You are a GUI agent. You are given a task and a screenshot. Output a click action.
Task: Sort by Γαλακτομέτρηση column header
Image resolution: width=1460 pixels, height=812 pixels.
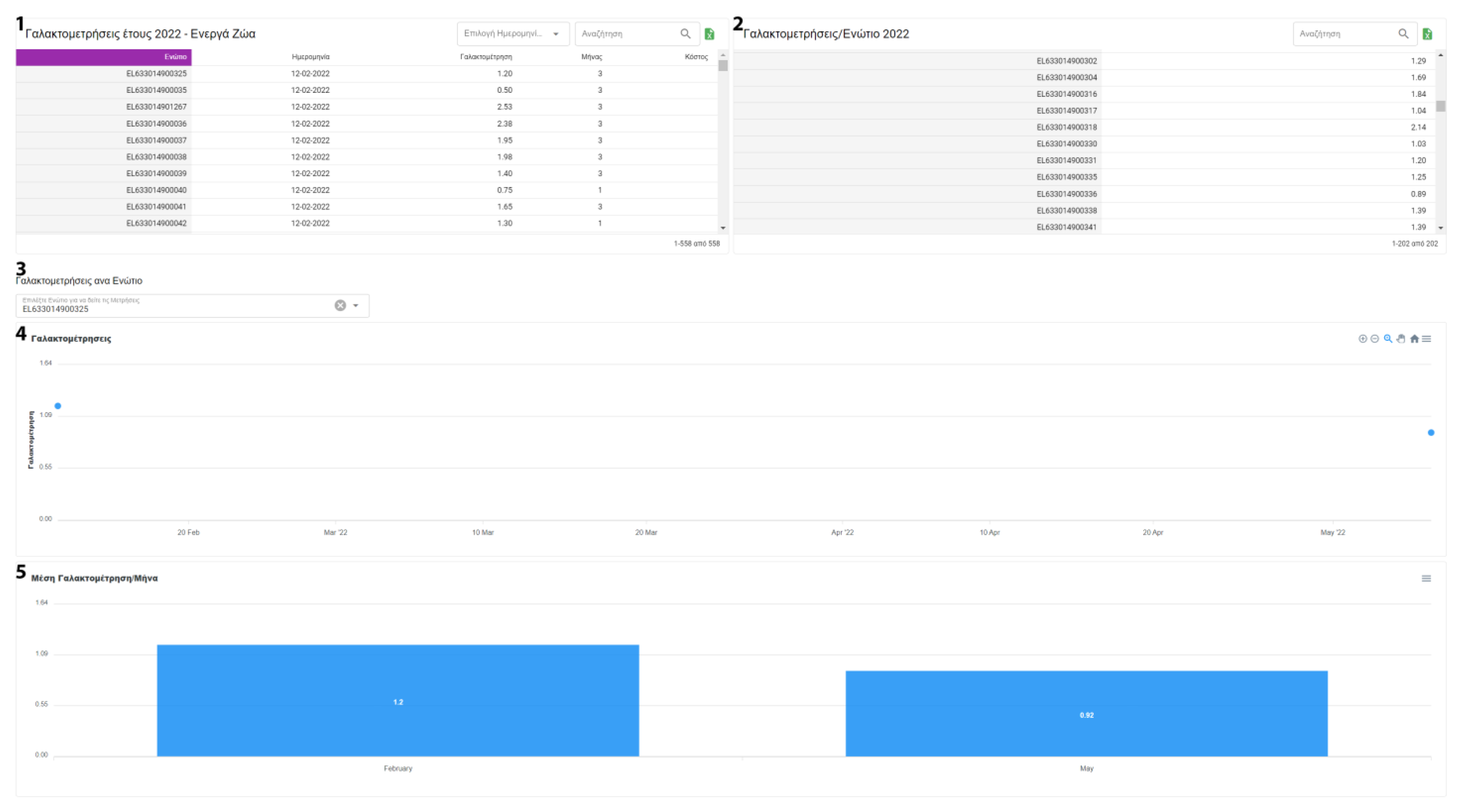pos(486,57)
